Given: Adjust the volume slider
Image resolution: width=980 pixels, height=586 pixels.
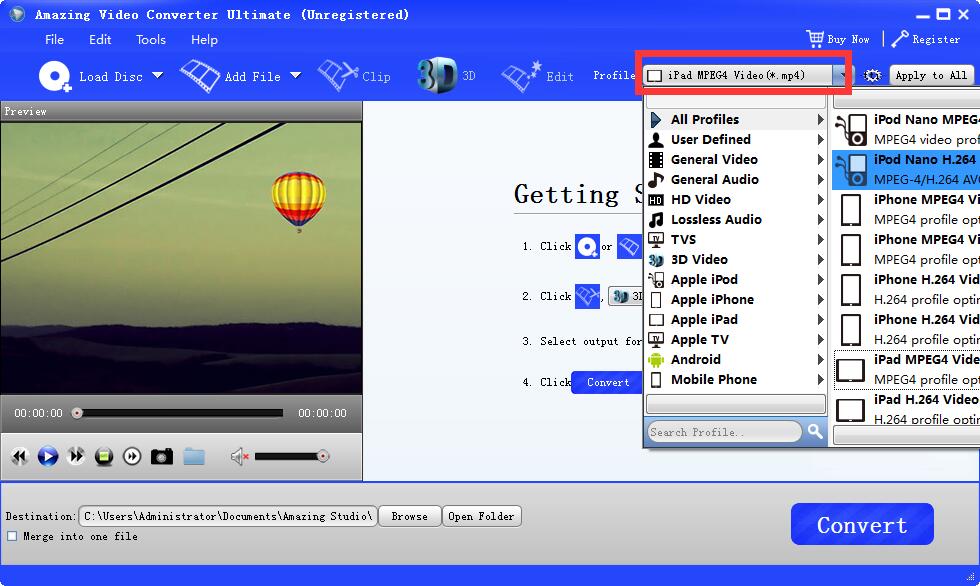Looking at the screenshot, I should pyautogui.click(x=292, y=456).
